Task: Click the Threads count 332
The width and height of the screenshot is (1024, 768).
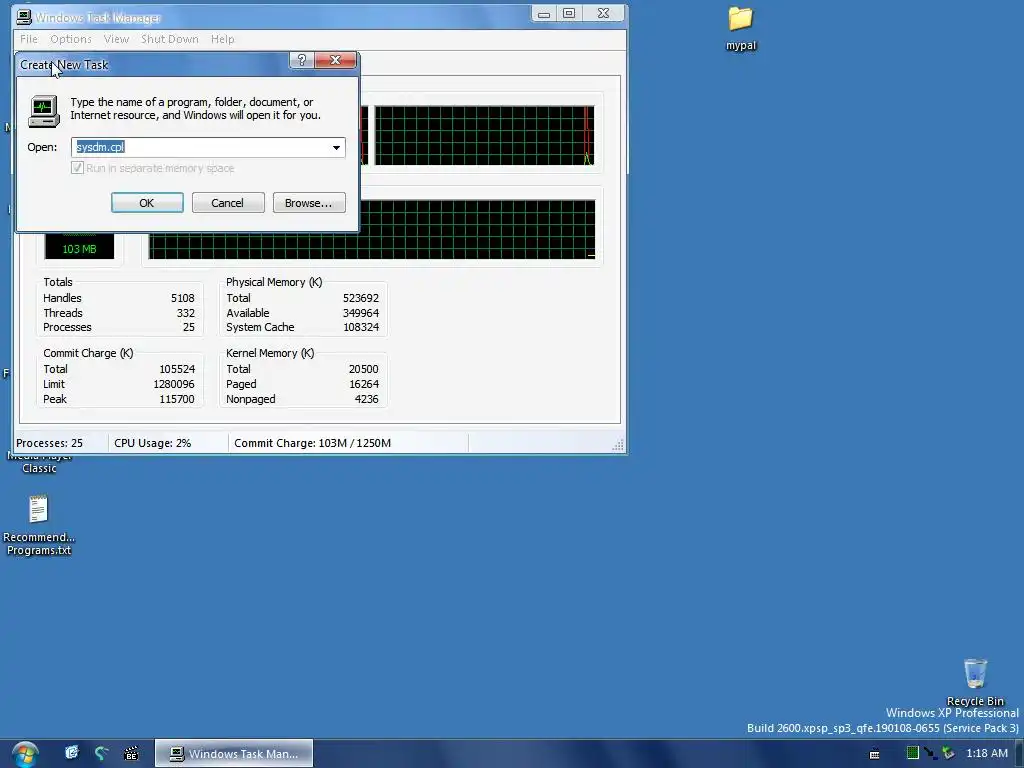Action: tap(185, 313)
